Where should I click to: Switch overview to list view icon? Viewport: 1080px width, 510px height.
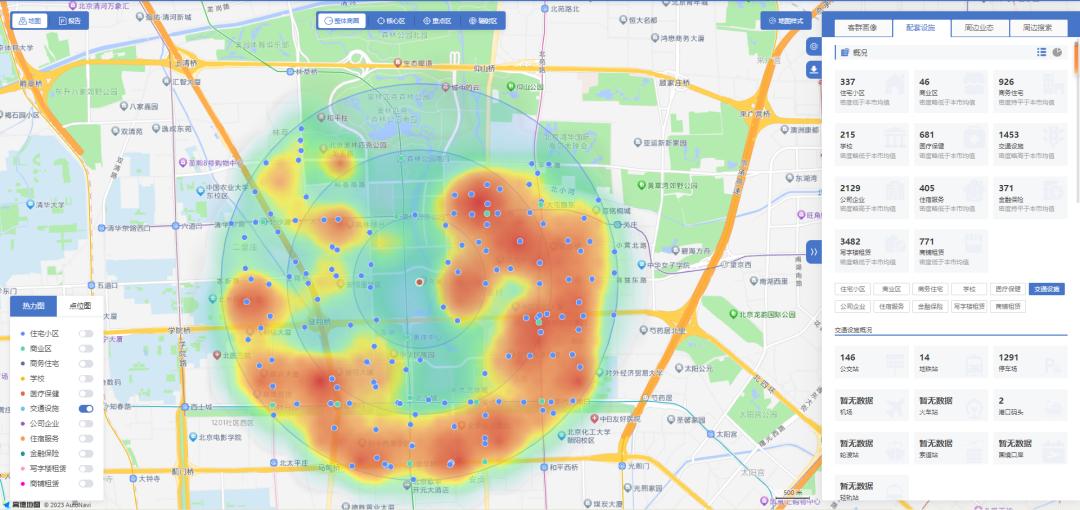pyautogui.click(x=1041, y=52)
